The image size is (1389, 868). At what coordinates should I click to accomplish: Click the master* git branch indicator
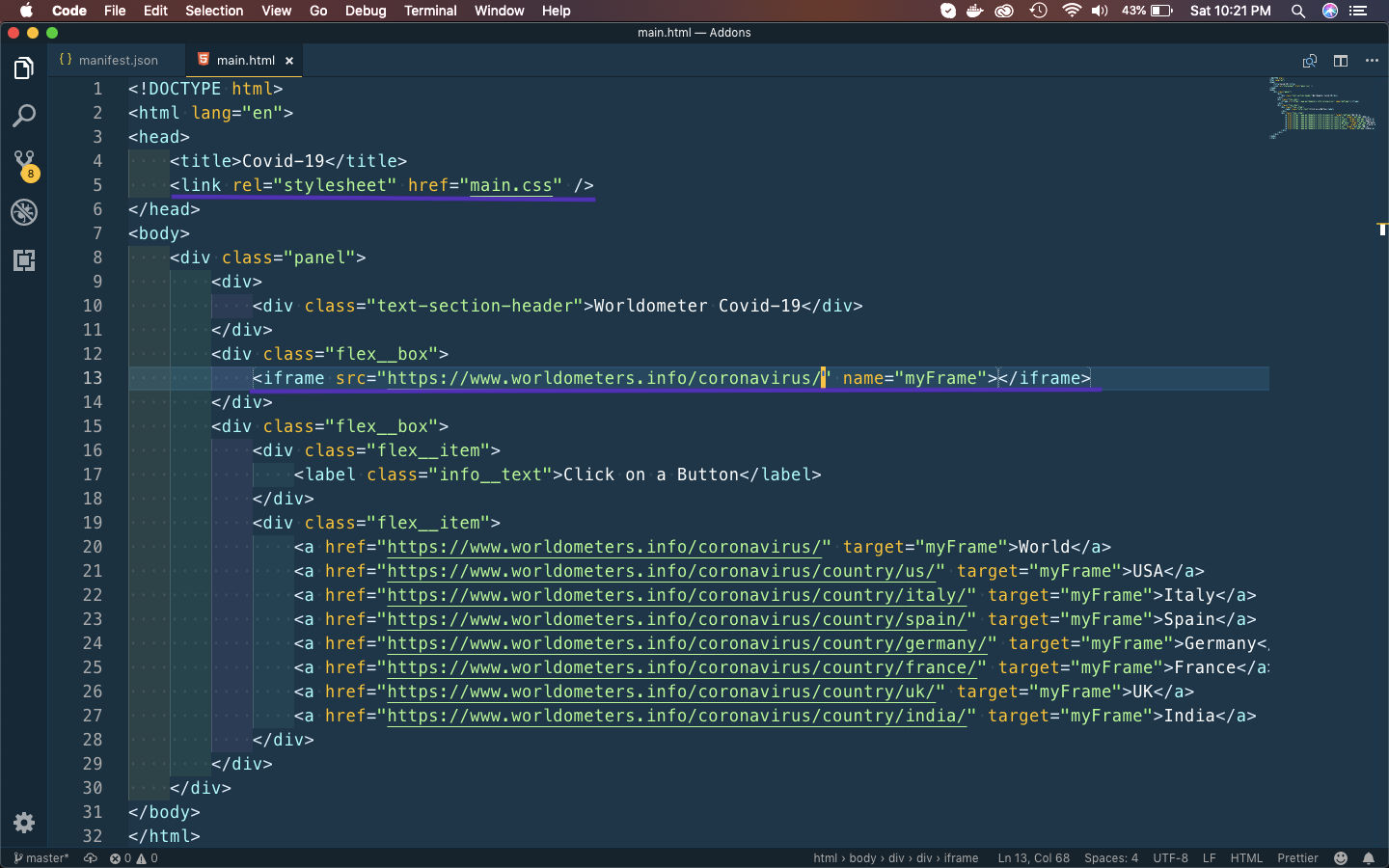41,858
